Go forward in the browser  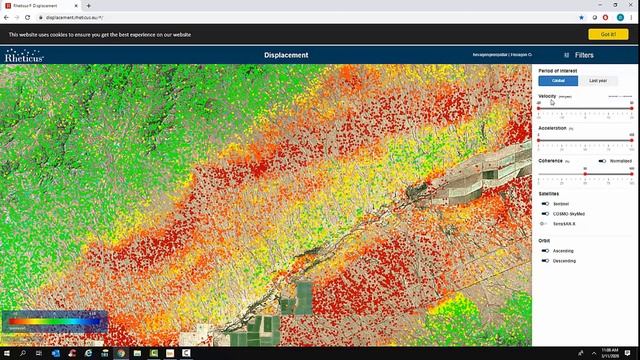[17, 18]
